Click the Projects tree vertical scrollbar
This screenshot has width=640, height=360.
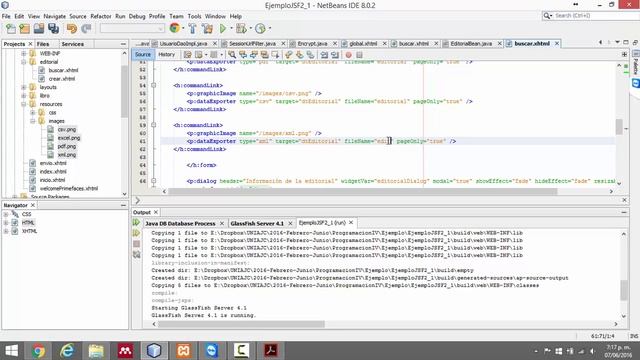tap(124, 91)
